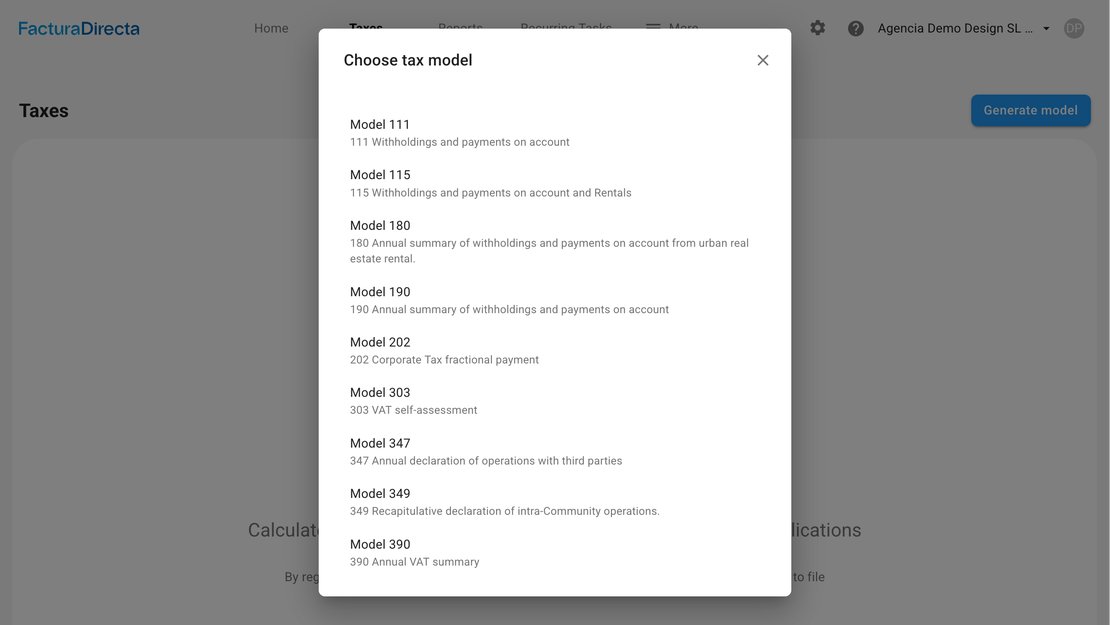The image size is (1110, 625).
Task: Click the FacturaDirecta logo
Action: (x=79, y=28)
